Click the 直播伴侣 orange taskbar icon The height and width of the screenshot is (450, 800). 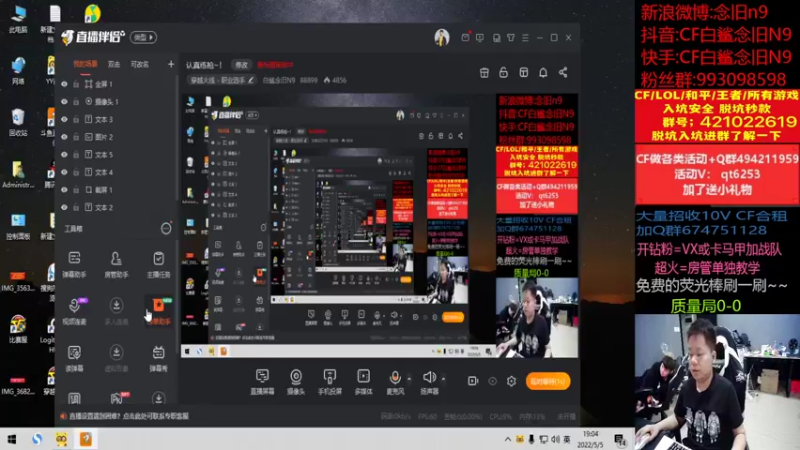[x=86, y=439]
